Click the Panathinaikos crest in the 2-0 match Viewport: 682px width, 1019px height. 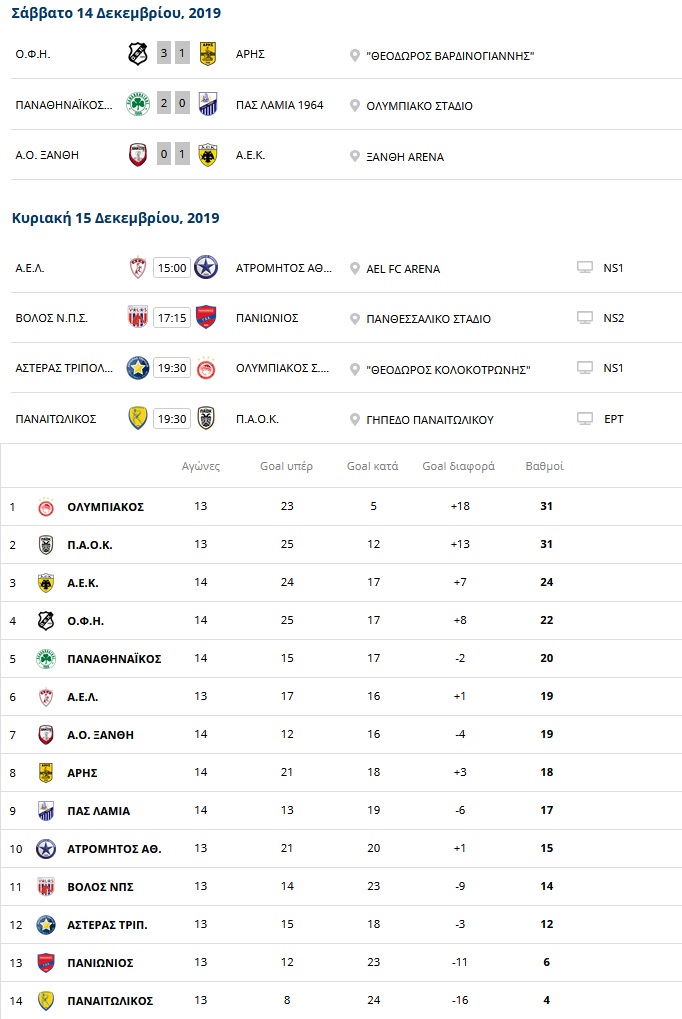[137, 105]
